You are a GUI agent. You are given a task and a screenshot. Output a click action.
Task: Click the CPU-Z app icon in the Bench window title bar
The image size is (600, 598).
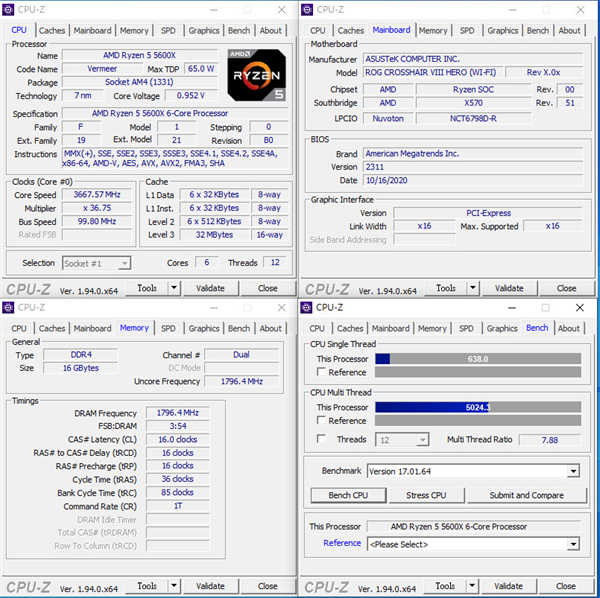306,307
